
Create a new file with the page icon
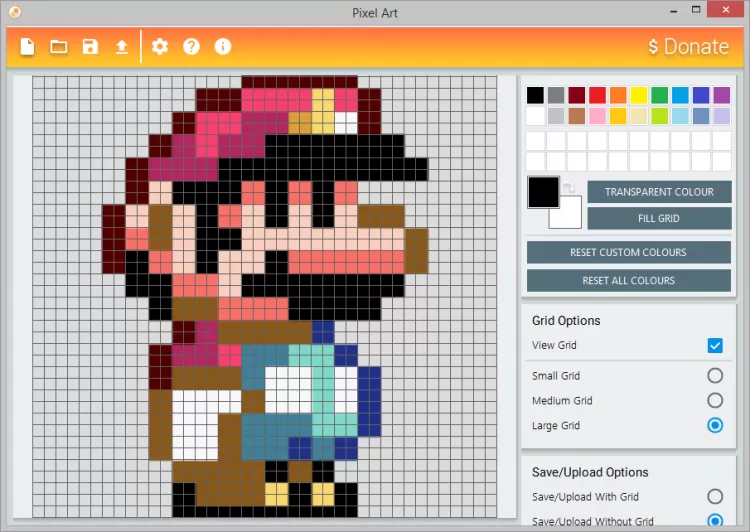pos(27,46)
